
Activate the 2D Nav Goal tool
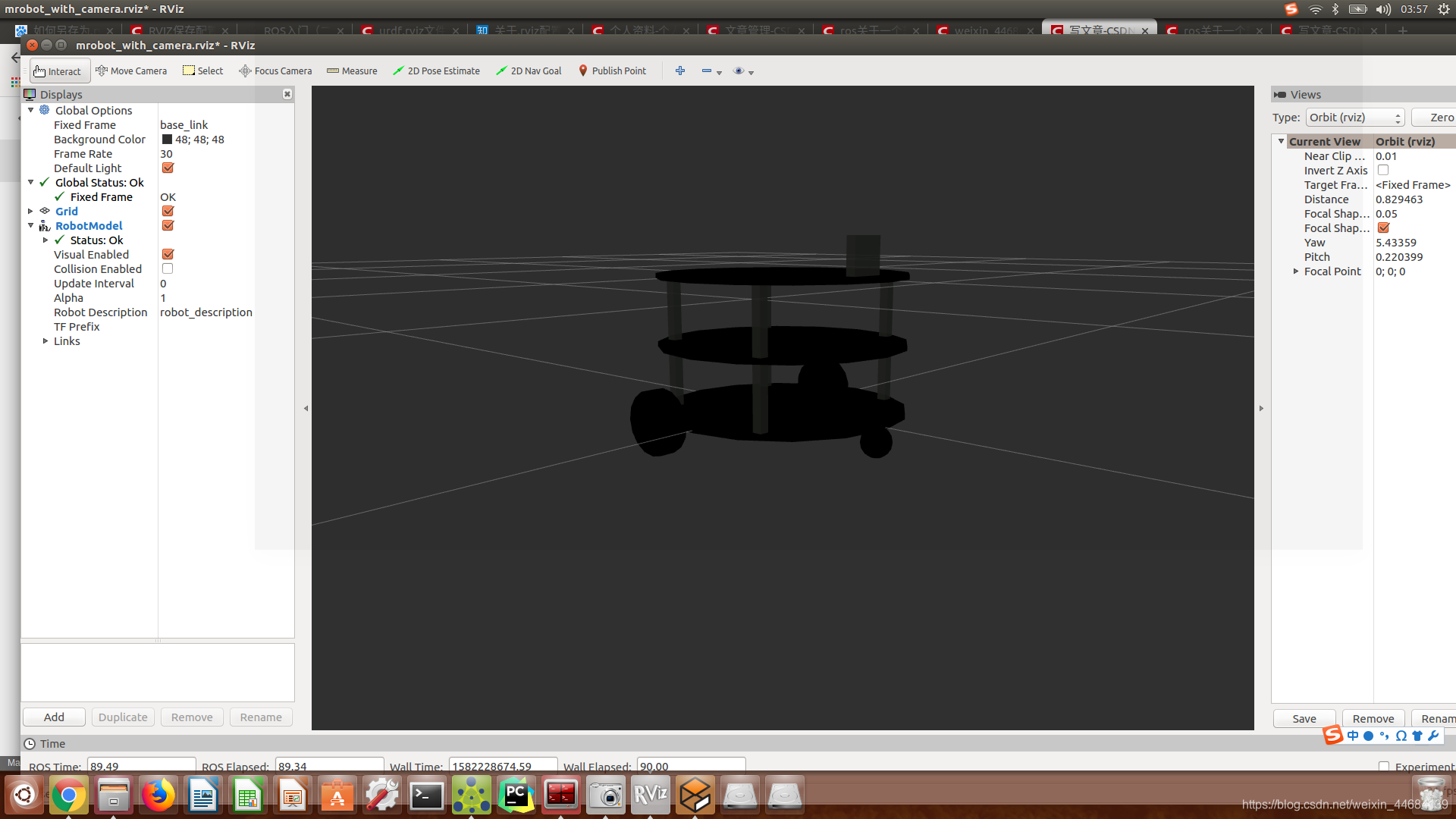529,71
